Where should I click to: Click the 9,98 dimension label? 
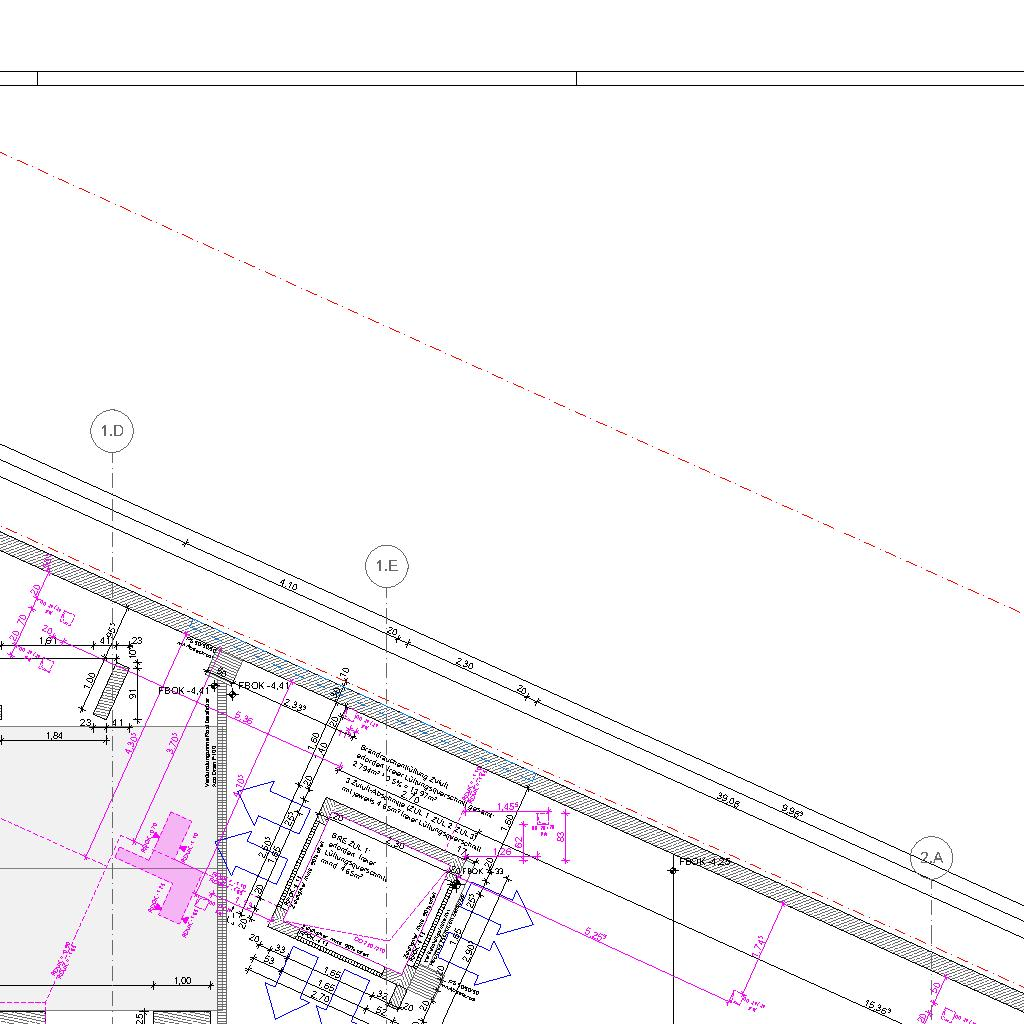pos(791,813)
